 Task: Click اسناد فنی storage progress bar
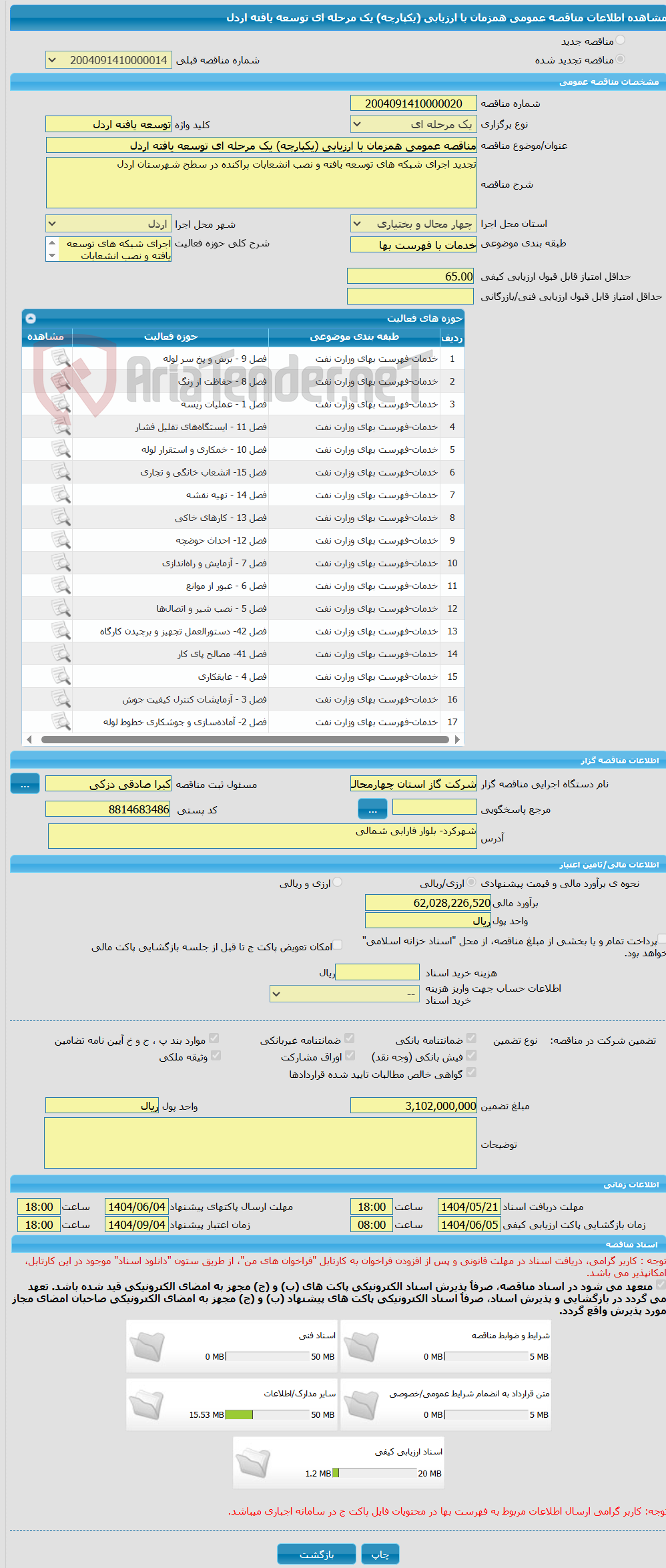(x=267, y=1356)
